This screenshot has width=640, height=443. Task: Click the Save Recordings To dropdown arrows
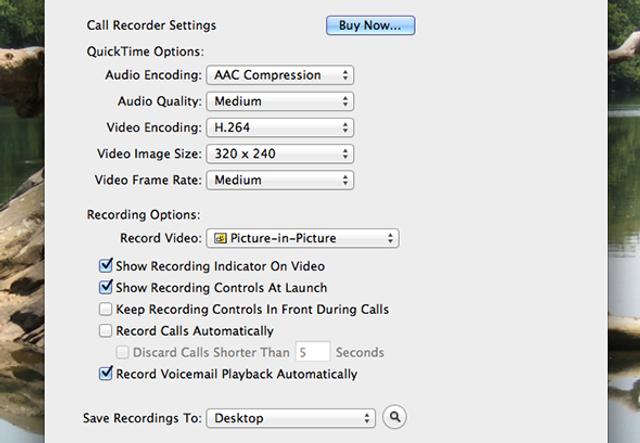[367, 417]
